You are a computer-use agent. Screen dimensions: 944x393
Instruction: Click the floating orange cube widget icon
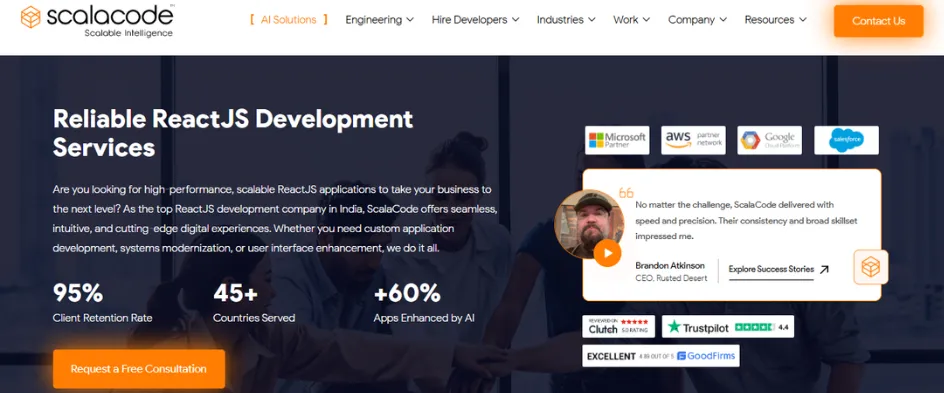coord(871,267)
